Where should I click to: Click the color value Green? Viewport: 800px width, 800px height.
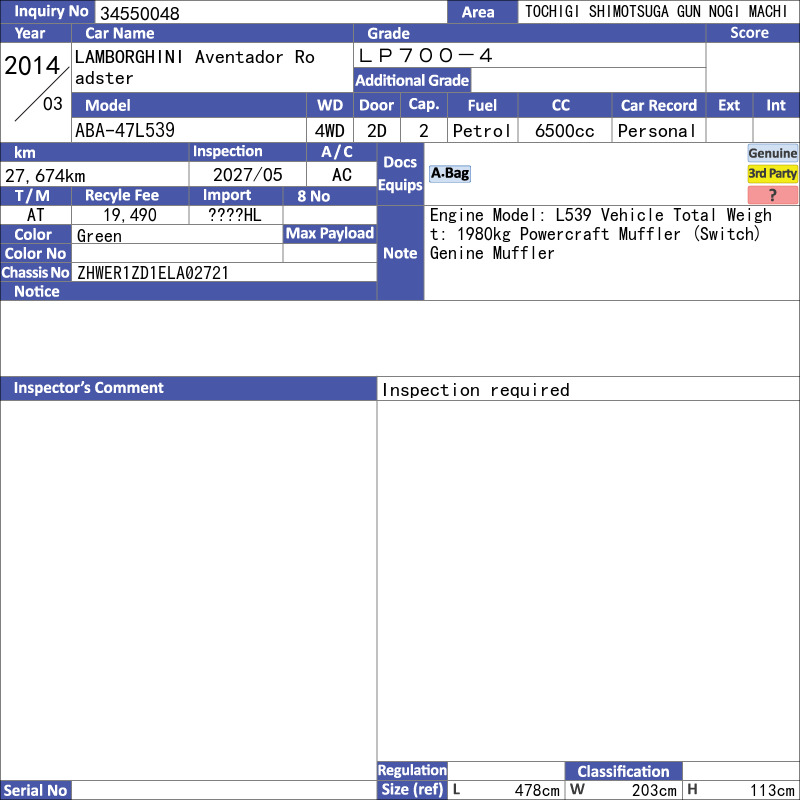pyautogui.click(x=99, y=236)
